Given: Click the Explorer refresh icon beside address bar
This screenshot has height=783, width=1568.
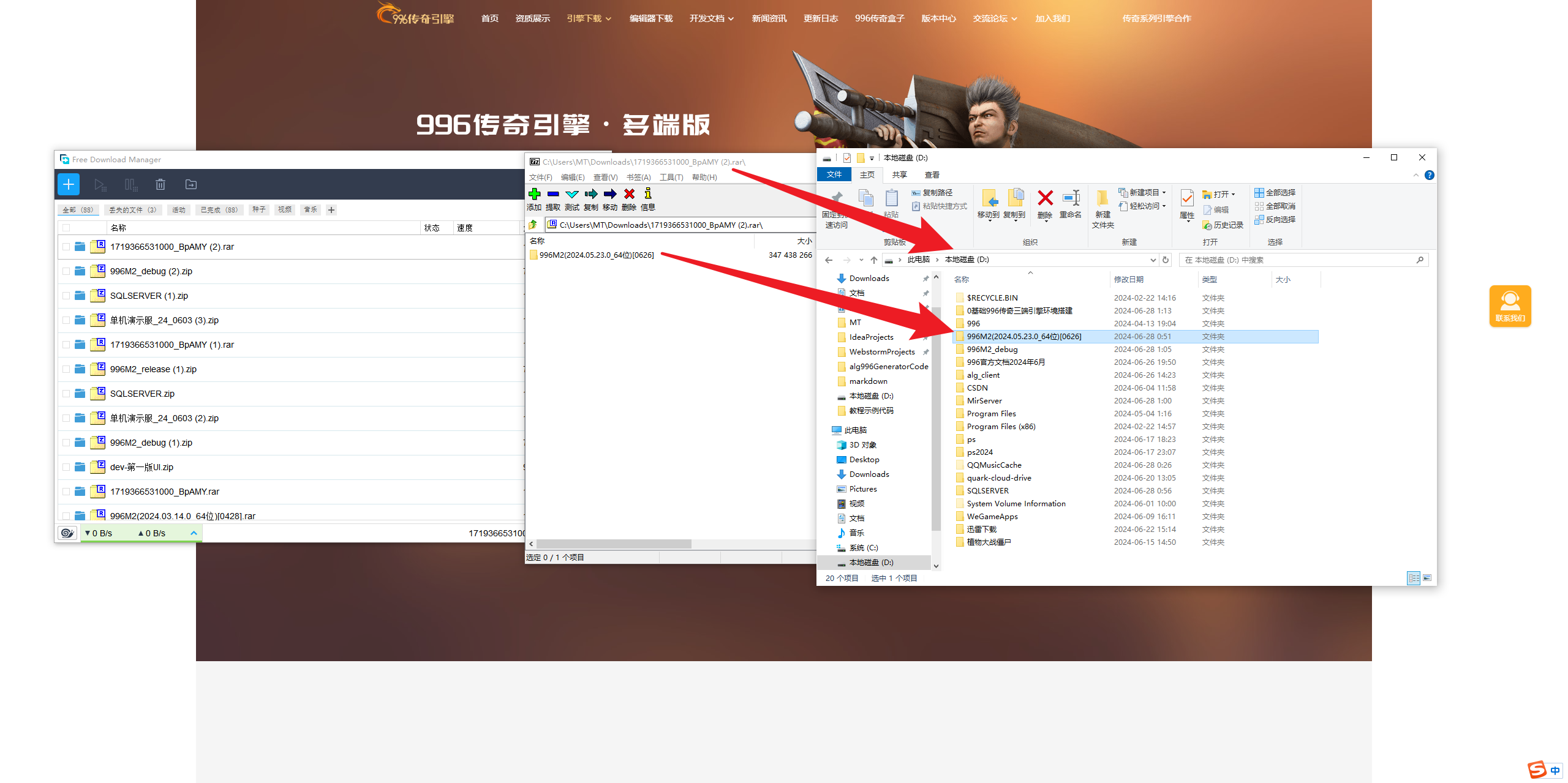Looking at the screenshot, I should point(1166,260).
